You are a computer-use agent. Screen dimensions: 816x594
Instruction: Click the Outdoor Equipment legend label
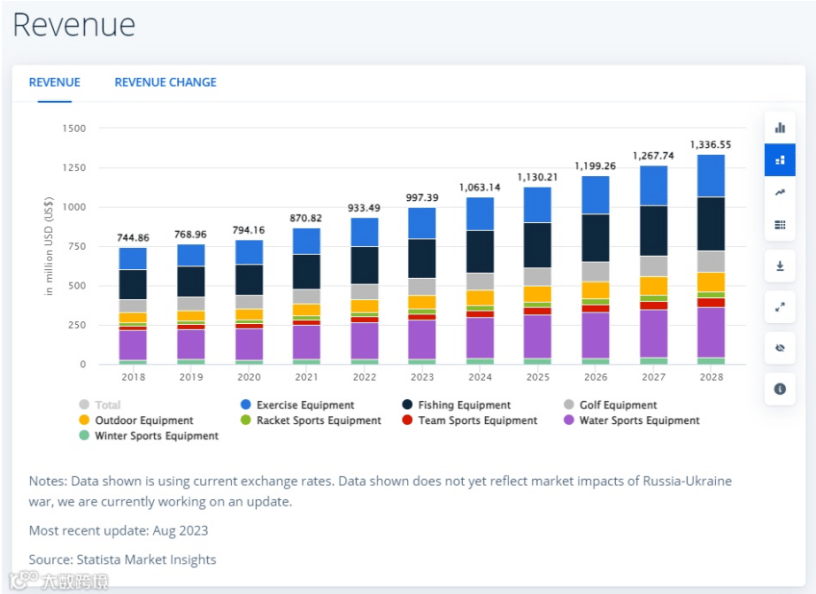click(144, 421)
